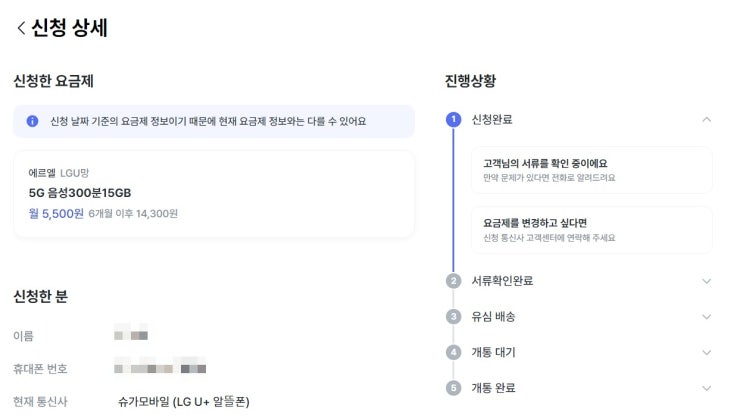Select the 요금제를 변경하고 싶다면 card
The height and width of the screenshot is (416, 743).
(x=591, y=229)
